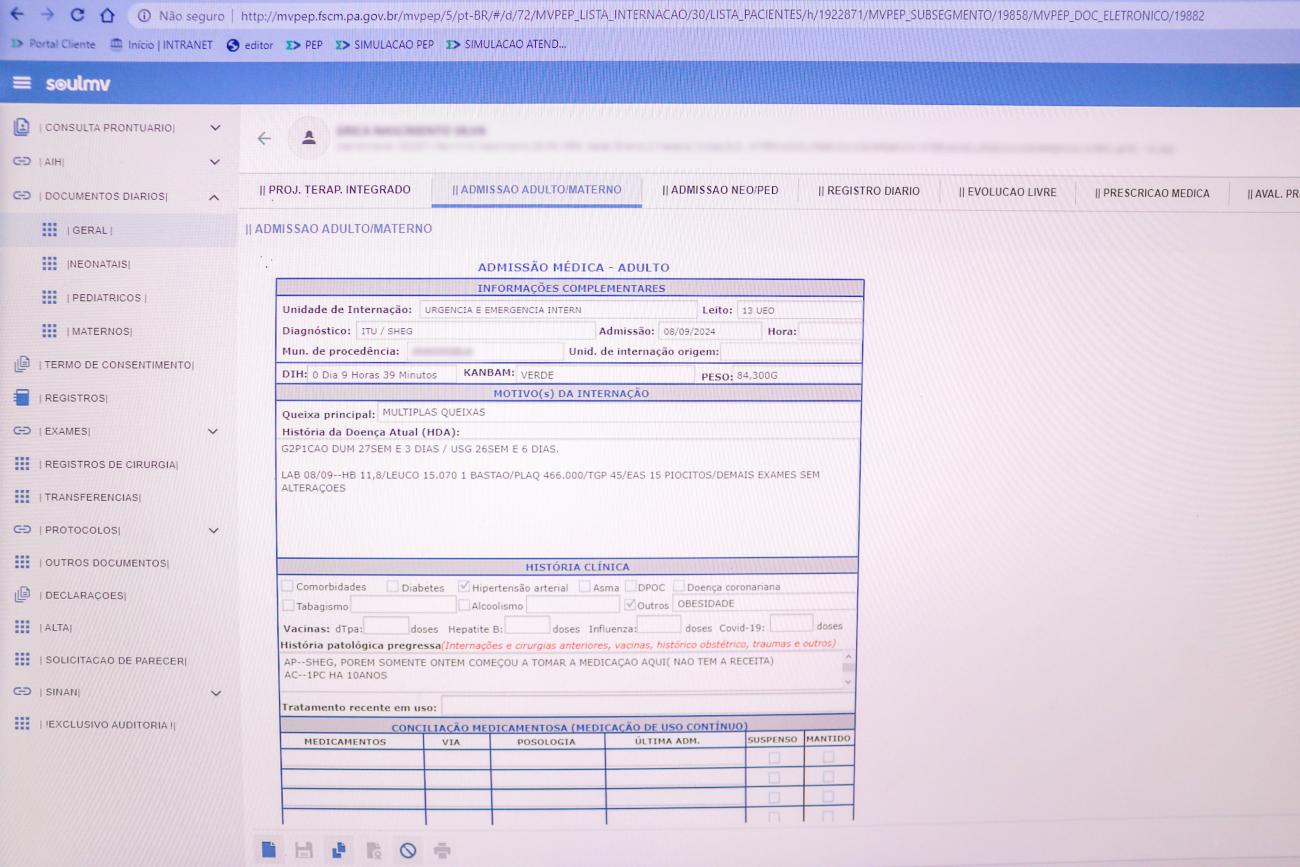Click the Tratamento recente em uso field
This screenshot has height=867, width=1300.
[647, 706]
